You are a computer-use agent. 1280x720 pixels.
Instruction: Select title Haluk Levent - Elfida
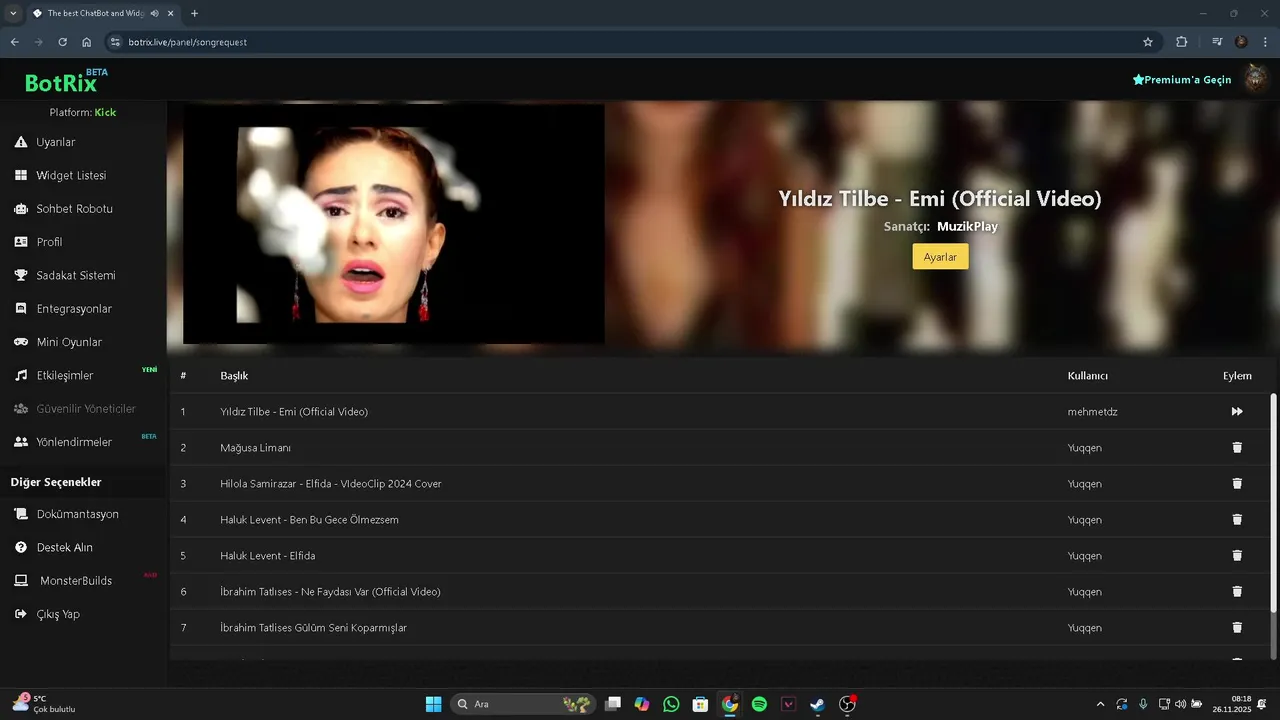(268, 556)
